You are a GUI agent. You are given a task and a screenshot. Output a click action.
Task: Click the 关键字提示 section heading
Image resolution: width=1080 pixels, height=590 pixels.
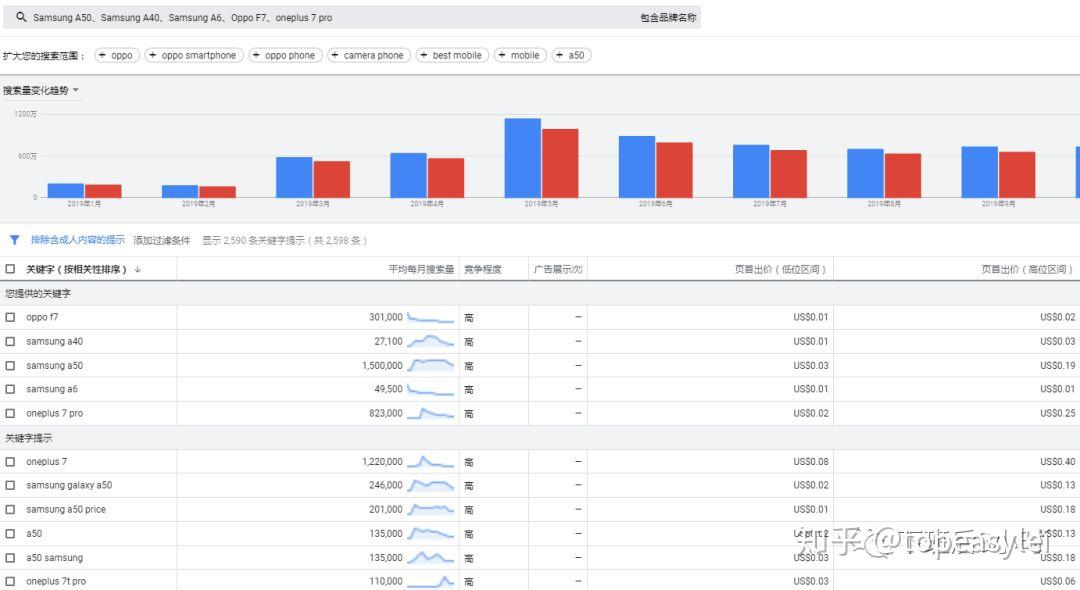click(28, 438)
